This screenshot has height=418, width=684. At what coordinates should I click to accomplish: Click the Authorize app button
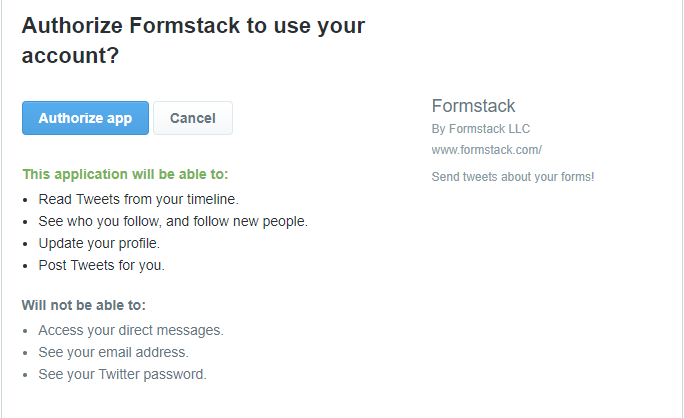pyautogui.click(x=85, y=118)
